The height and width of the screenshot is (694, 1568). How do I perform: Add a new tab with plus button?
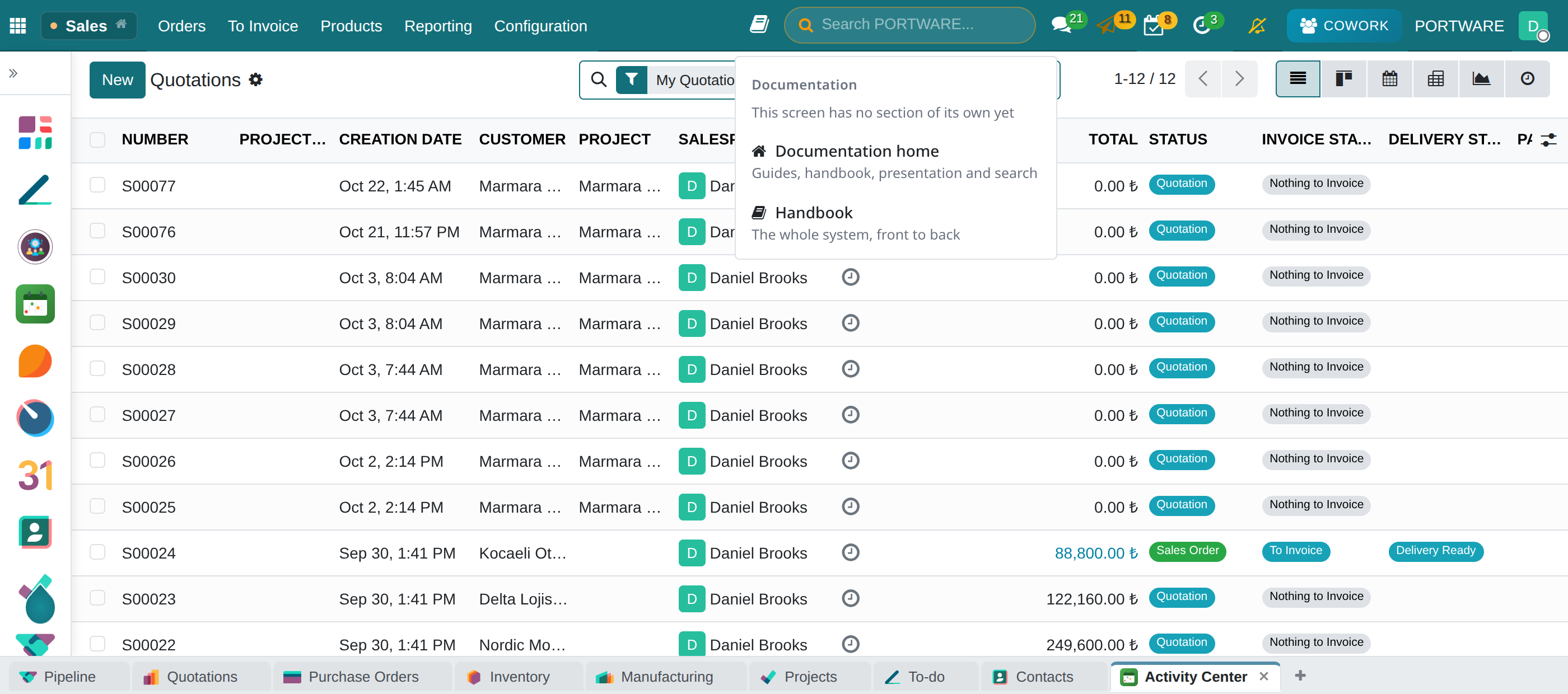click(x=1300, y=675)
